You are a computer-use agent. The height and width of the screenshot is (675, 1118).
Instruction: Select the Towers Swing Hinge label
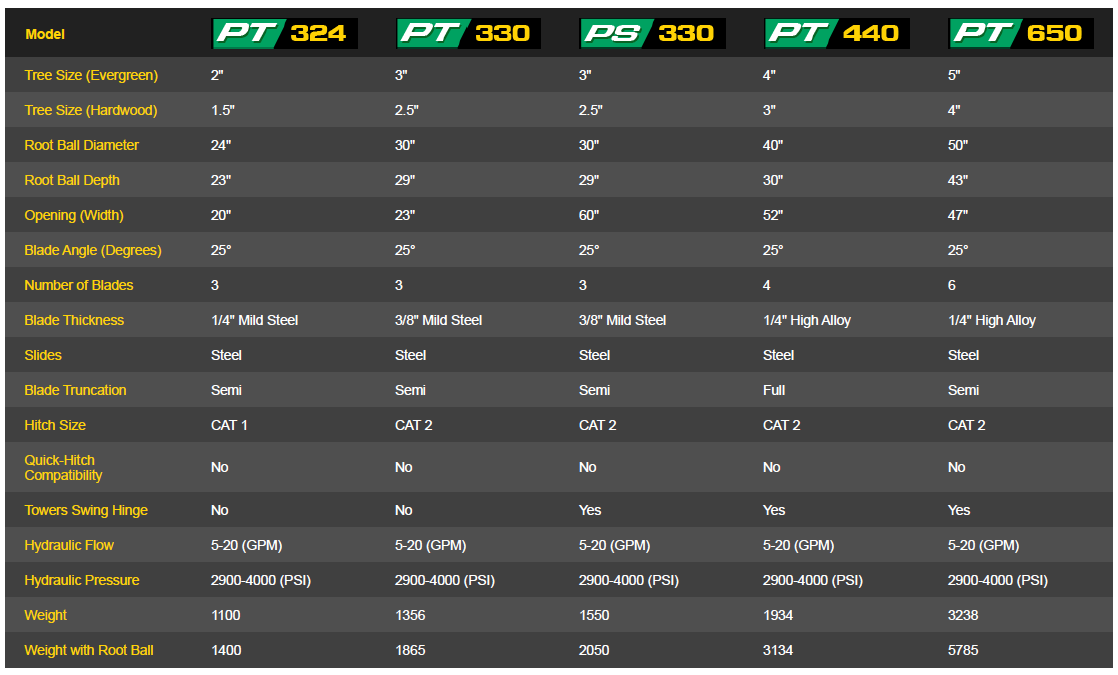(86, 510)
